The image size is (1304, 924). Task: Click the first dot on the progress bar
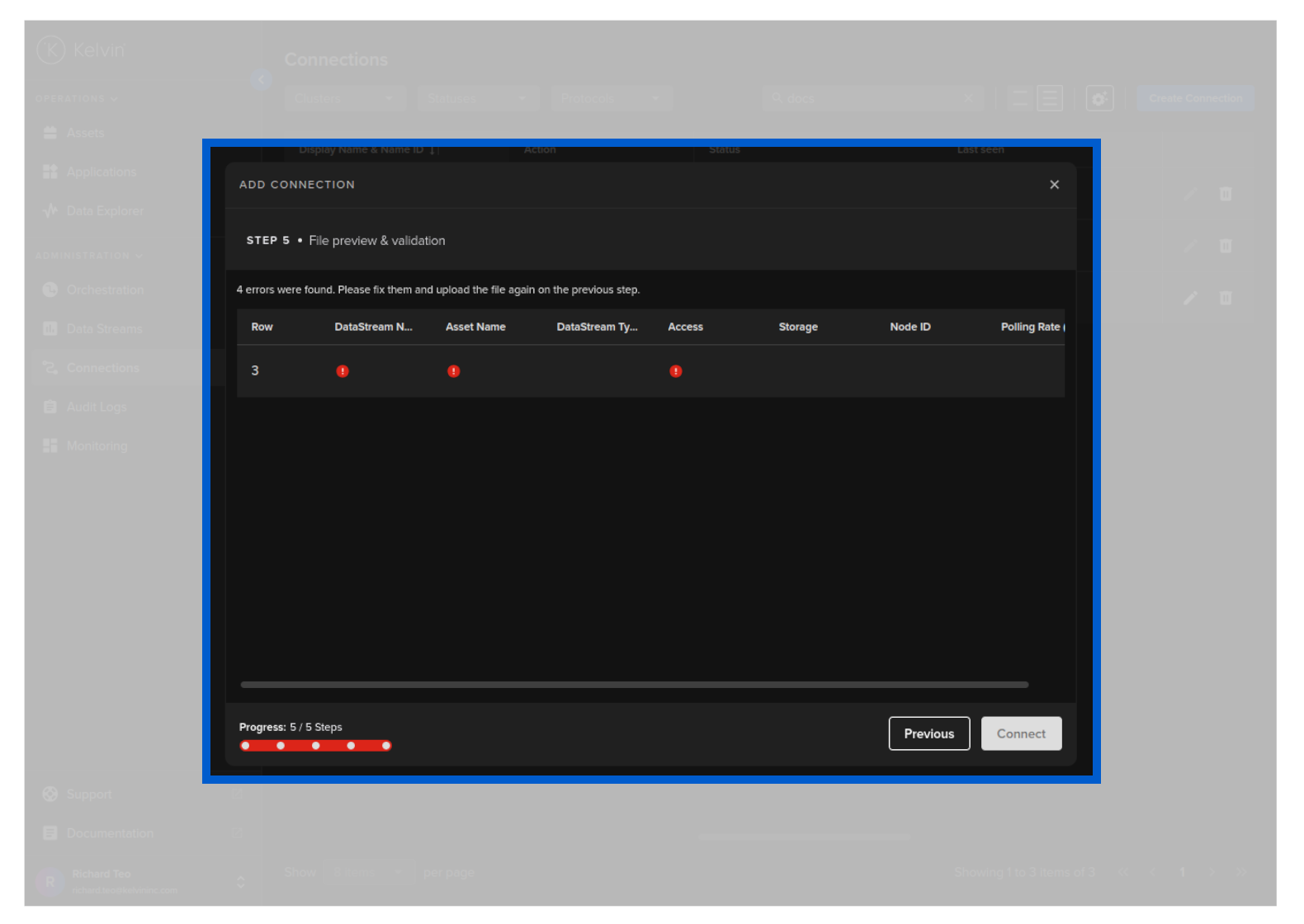(x=245, y=746)
